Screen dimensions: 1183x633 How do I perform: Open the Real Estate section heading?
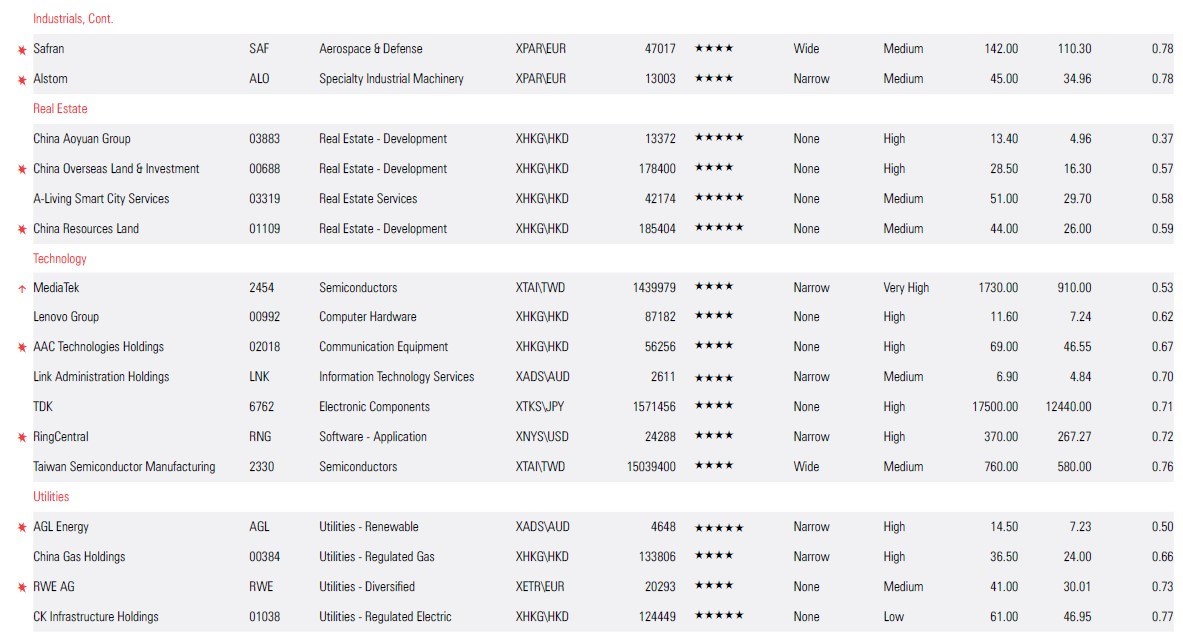(x=60, y=108)
